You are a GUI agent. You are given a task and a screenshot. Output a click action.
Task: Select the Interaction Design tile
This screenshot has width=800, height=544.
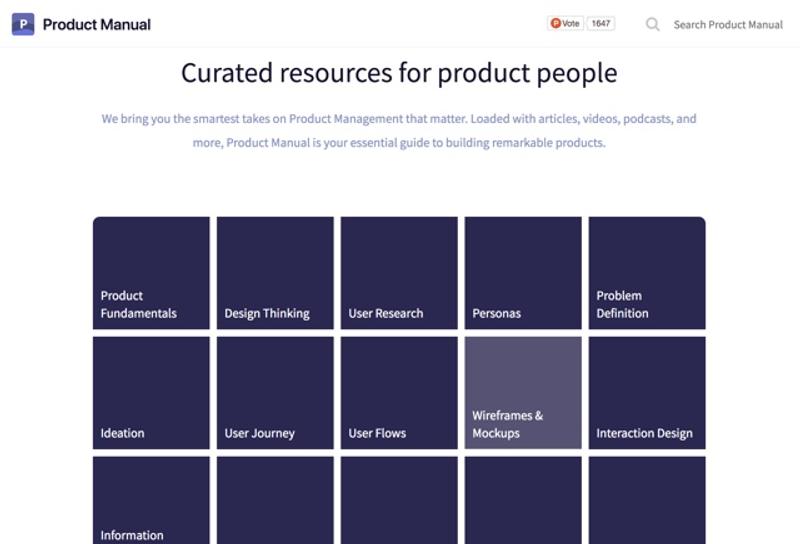pos(647,393)
